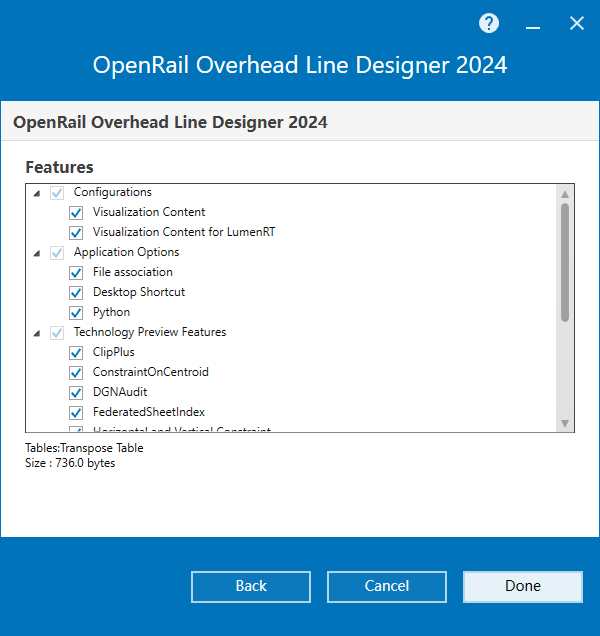Image resolution: width=600 pixels, height=636 pixels.
Task: Select Visualization Content for LumenRT label
Action: pyautogui.click(x=184, y=232)
